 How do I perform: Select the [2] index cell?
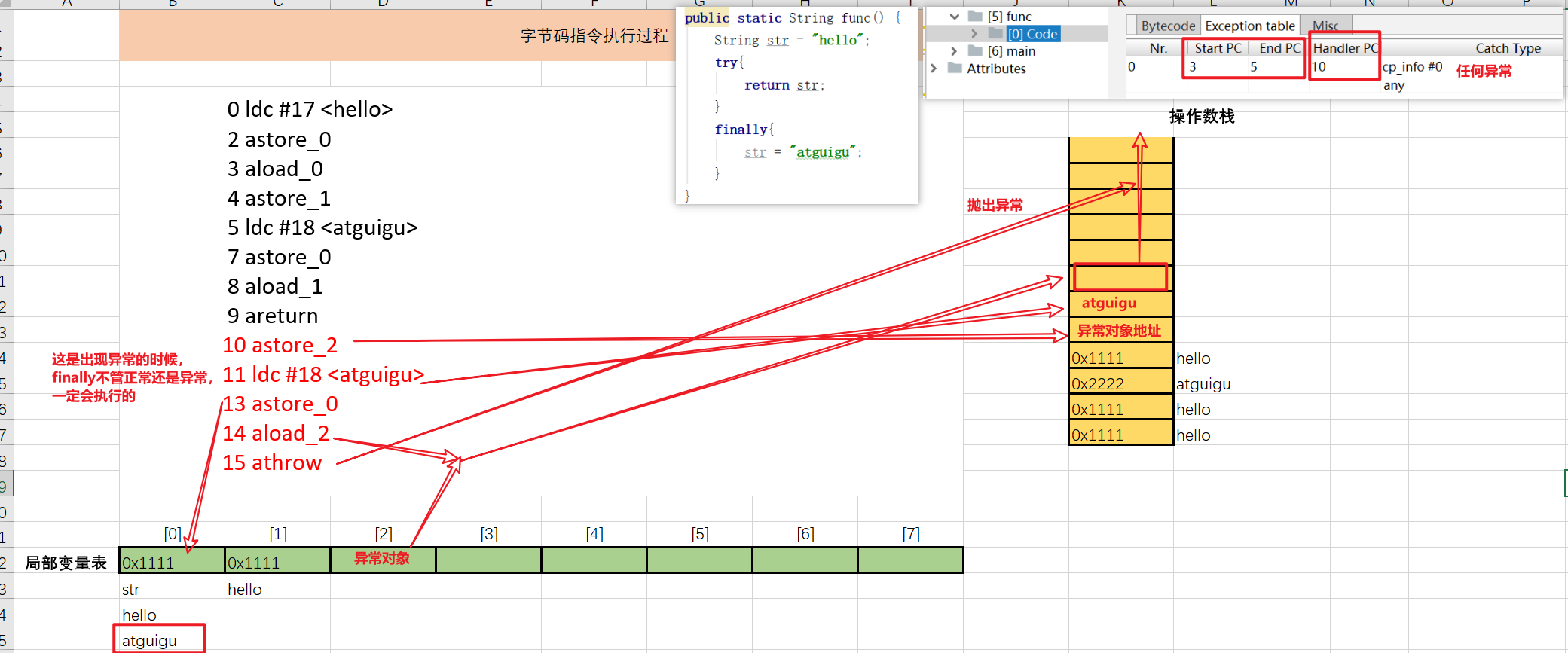[x=384, y=534]
